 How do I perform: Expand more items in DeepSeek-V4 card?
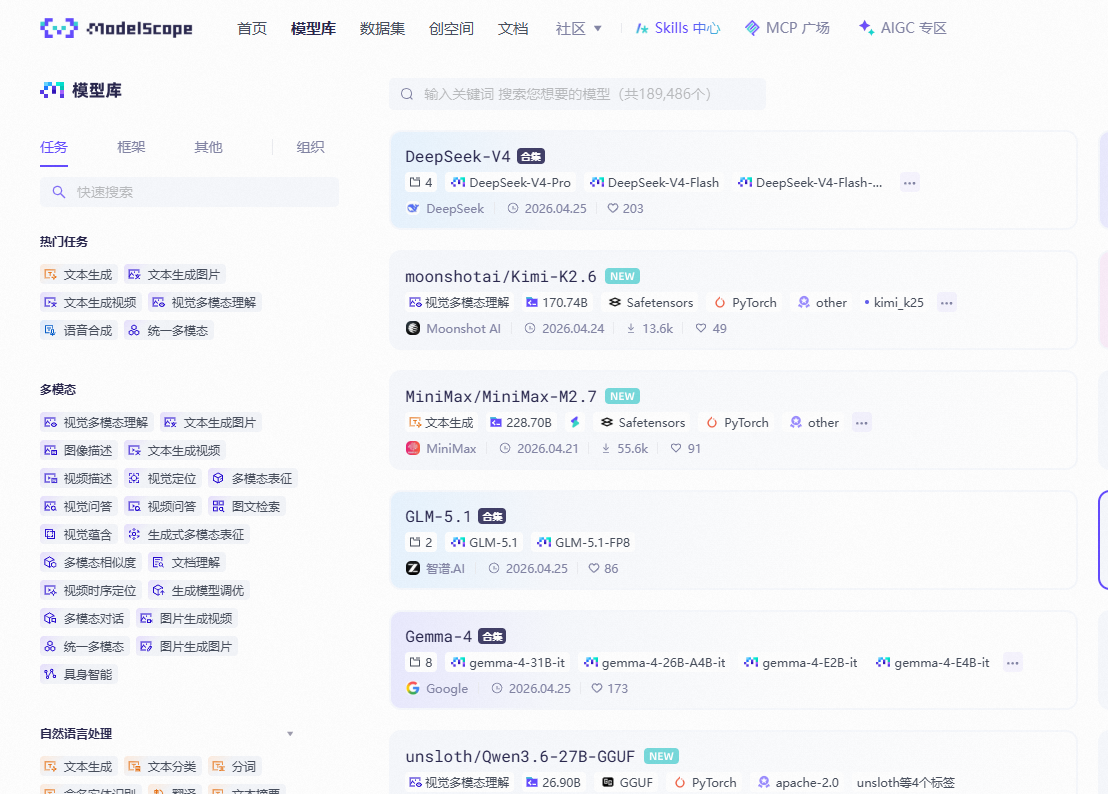pyautogui.click(x=909, y=183)
